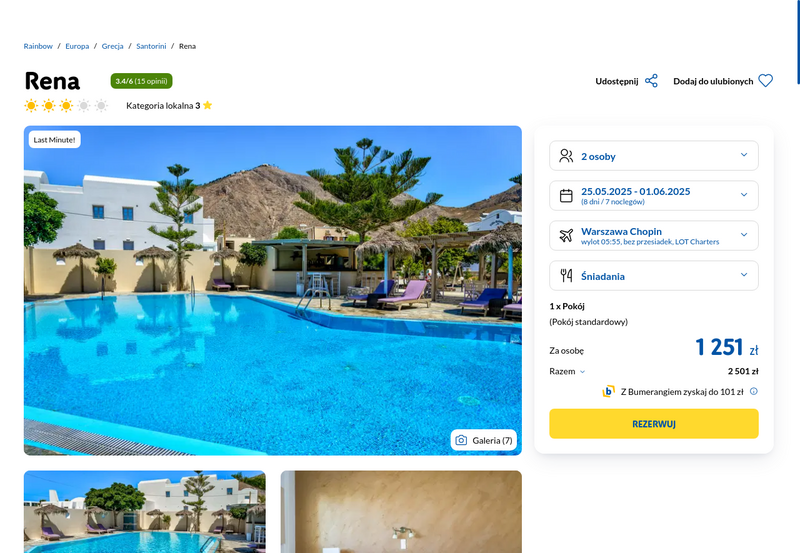Expand the 2 osoby guests dropdown
Viewport: 800px width, 553px height.
click(x=654, y=156)
